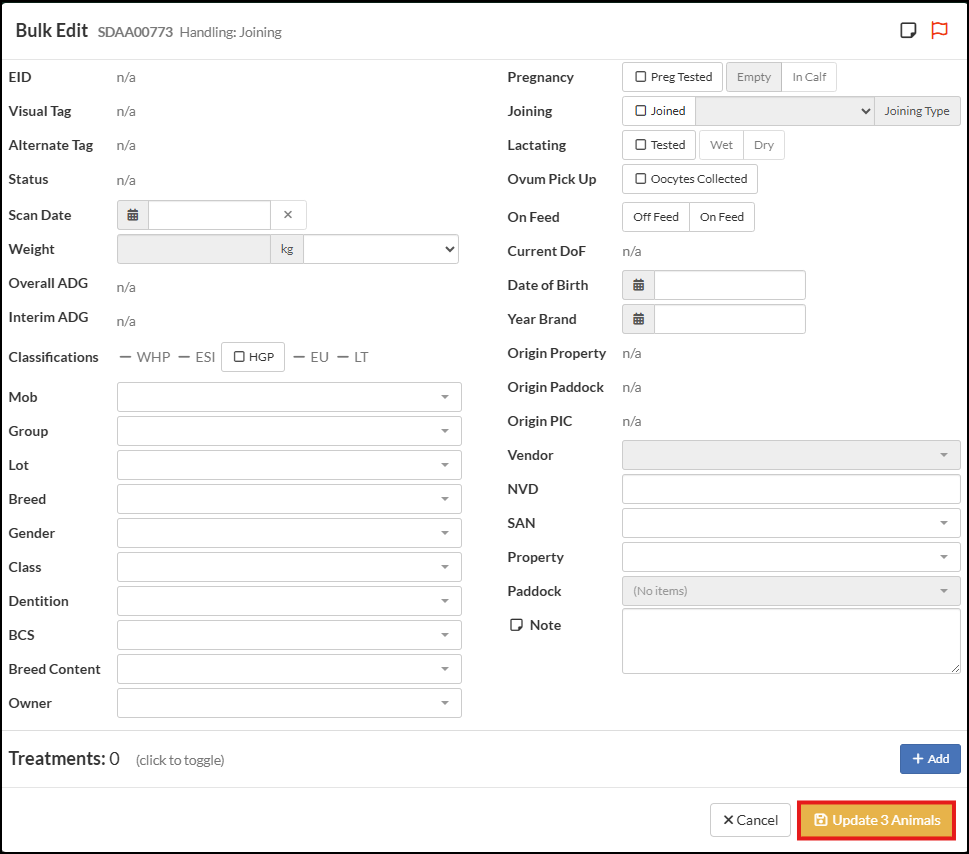Toggle the Oocytes Collected checkbox
The width and height of the screenshot is (969, 854).
641,179
